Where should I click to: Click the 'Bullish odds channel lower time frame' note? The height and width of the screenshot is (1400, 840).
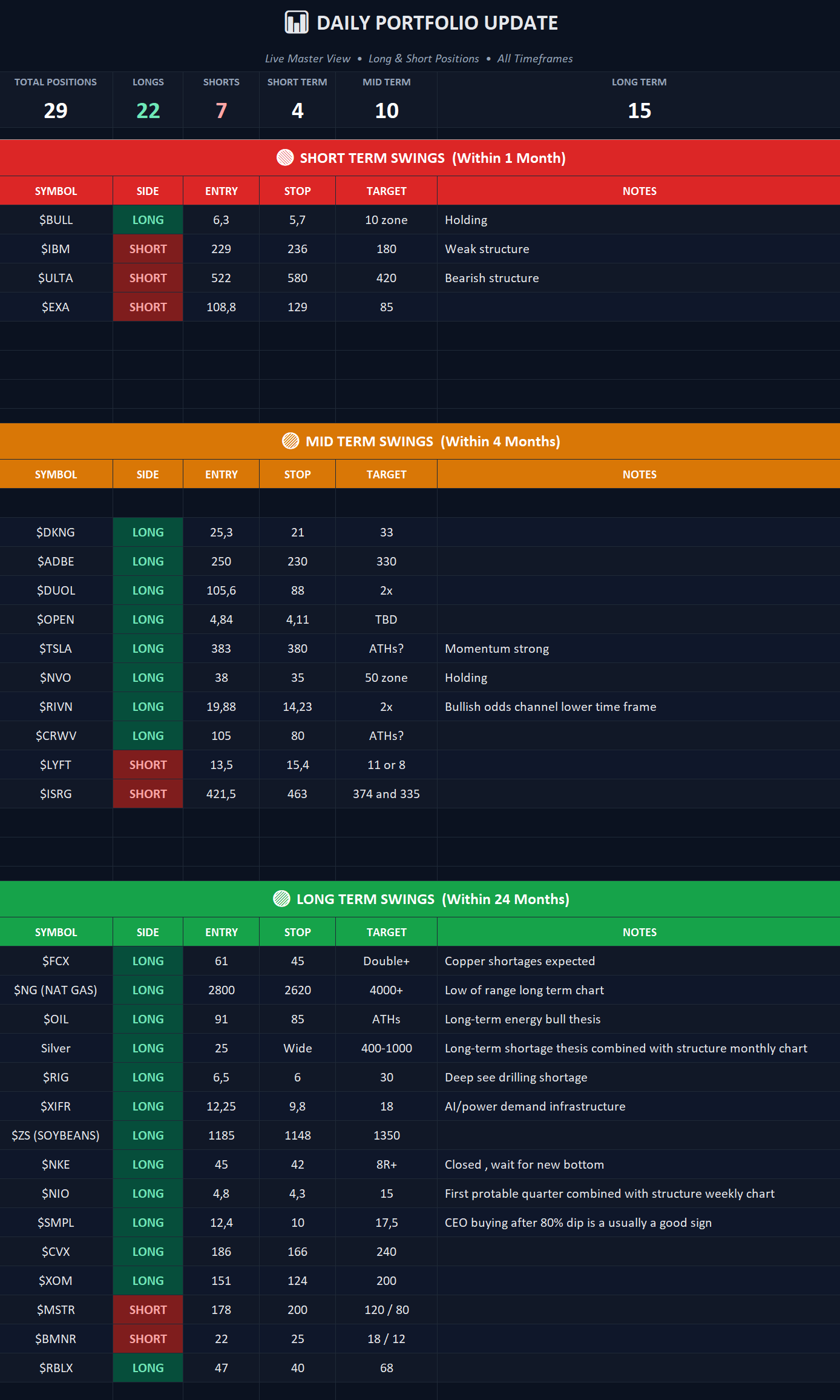551,707
